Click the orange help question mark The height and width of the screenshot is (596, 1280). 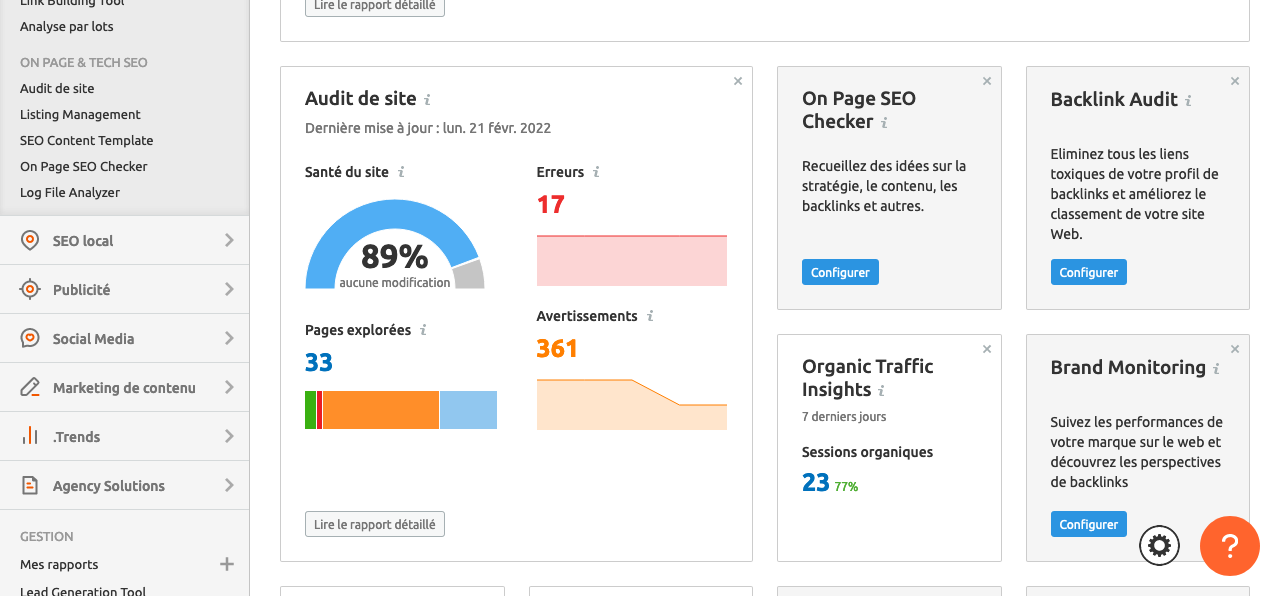[1229, 546]
